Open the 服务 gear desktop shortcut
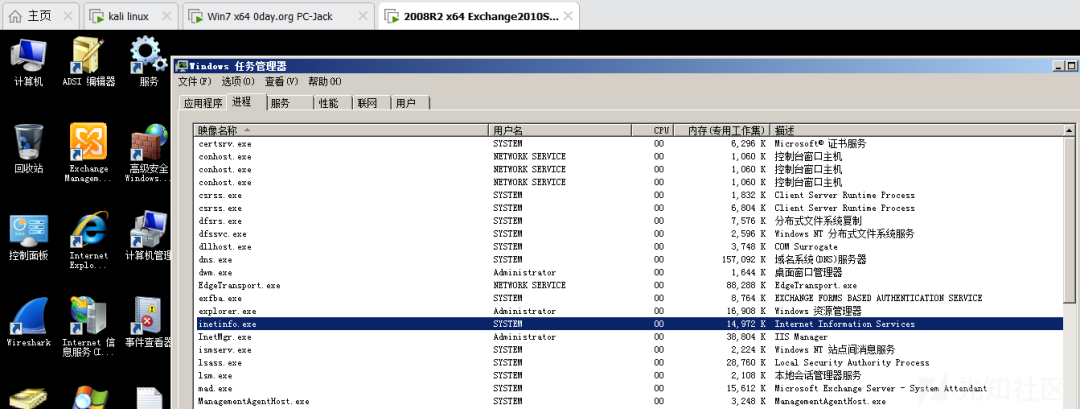Image resolution: width=1080 pixels, height=409 pixels. pos(149,61)
